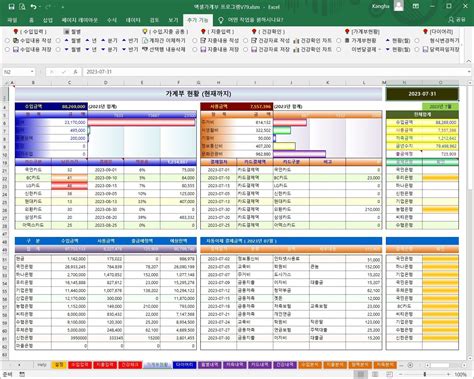
Task: Click the down arrow beside 반기
Action: 124,49
